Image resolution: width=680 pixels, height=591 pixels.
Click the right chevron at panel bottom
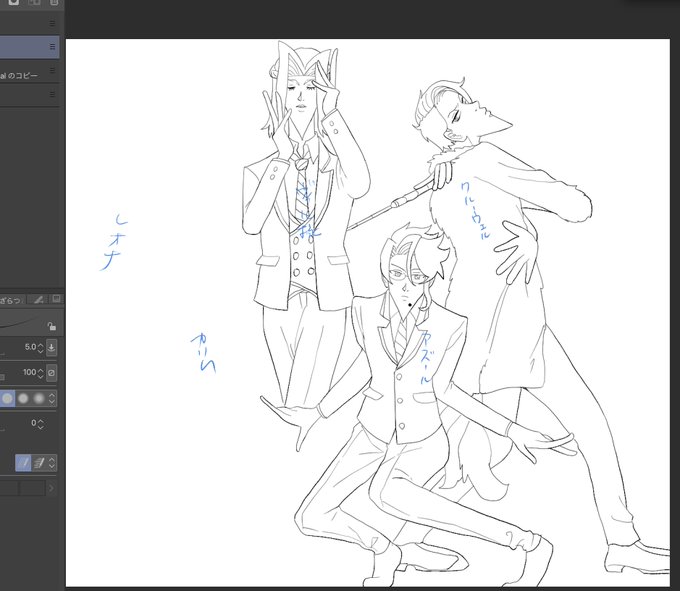(51, 489)
